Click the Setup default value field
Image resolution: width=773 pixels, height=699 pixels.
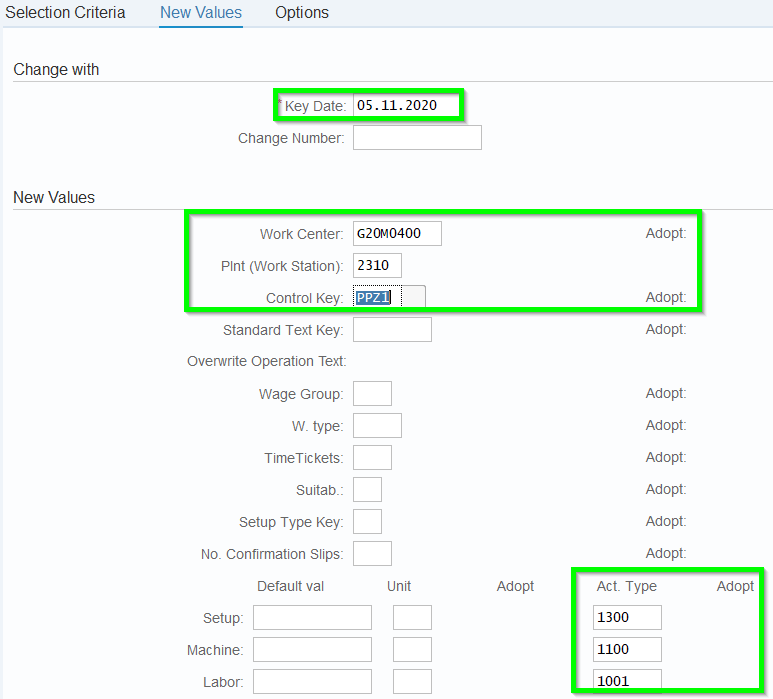(312, 617)
